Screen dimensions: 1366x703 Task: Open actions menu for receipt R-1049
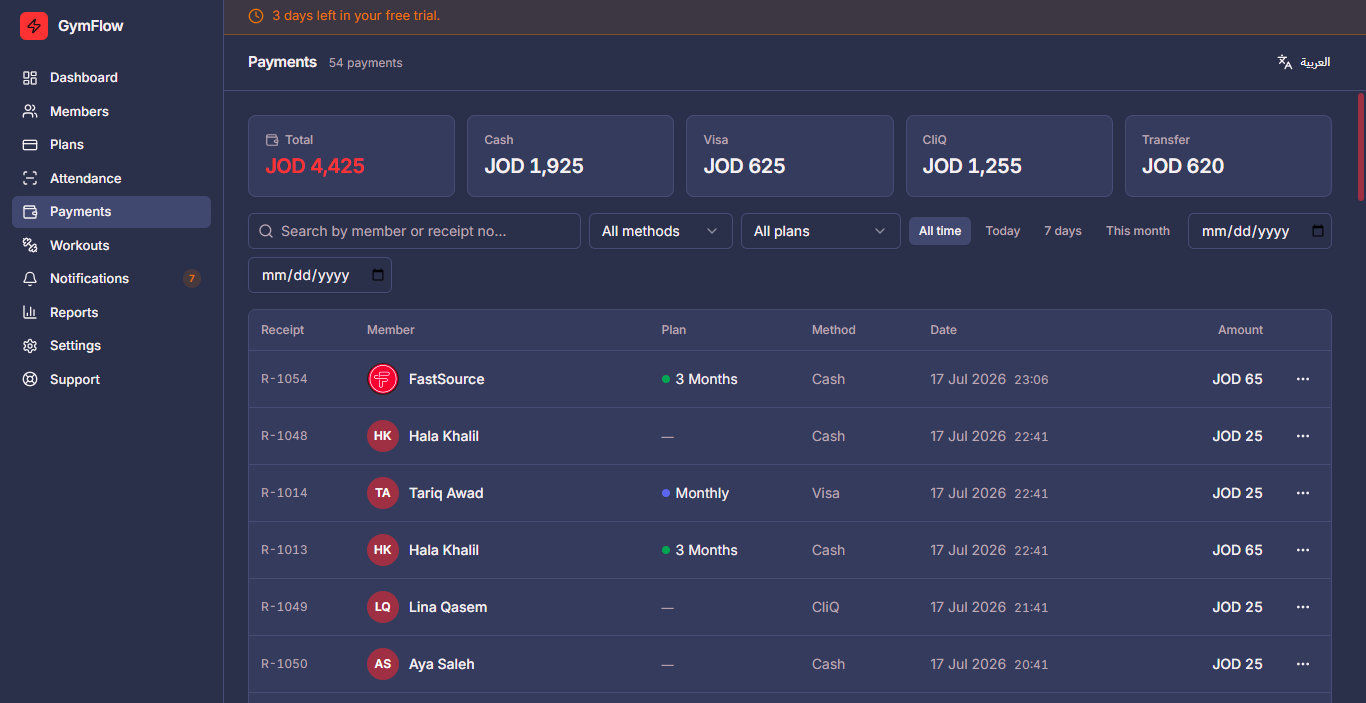(1303, 607)
